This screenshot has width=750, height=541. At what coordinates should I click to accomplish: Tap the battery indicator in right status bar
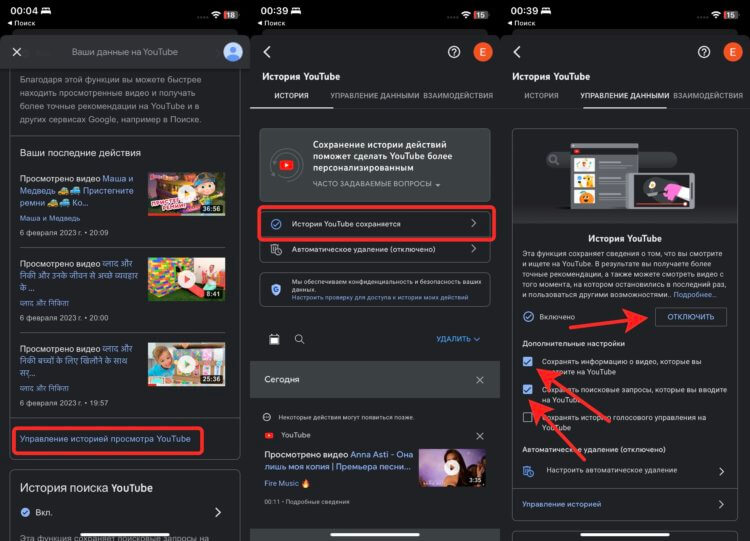click(x=730, y=15)
